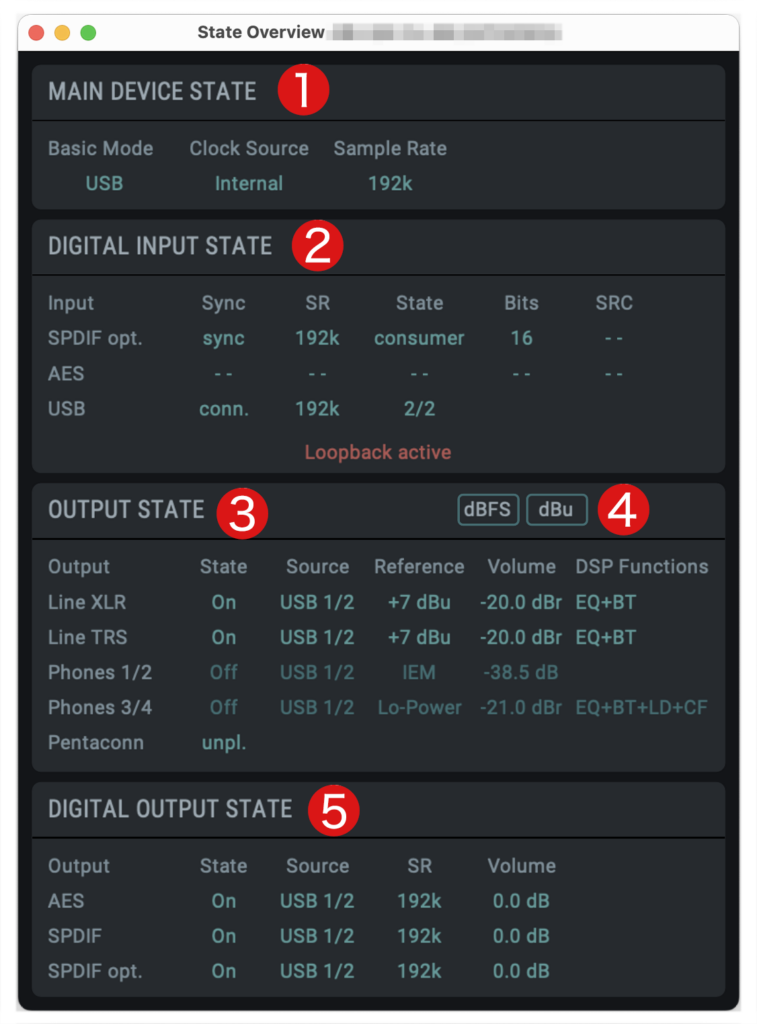Screen dimensions: 757x1024
Task: Select the SPDIF opt. input row
Action: coord(97,338)
